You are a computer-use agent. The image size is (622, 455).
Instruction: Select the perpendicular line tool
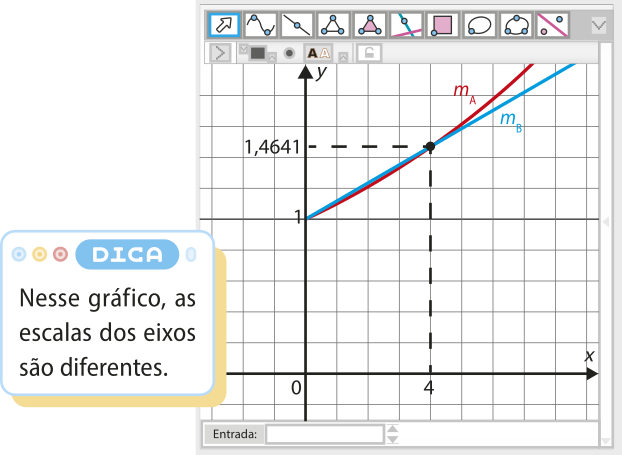tap(406, 25)
